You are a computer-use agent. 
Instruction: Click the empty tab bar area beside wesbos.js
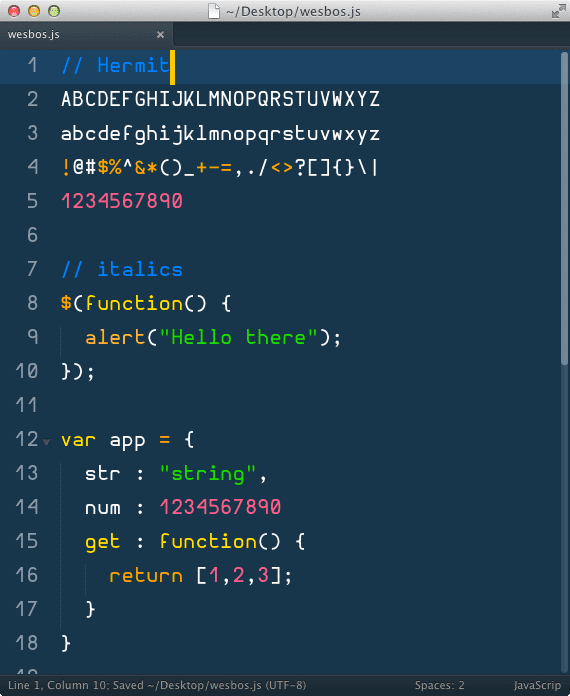(x=371, y=34)
